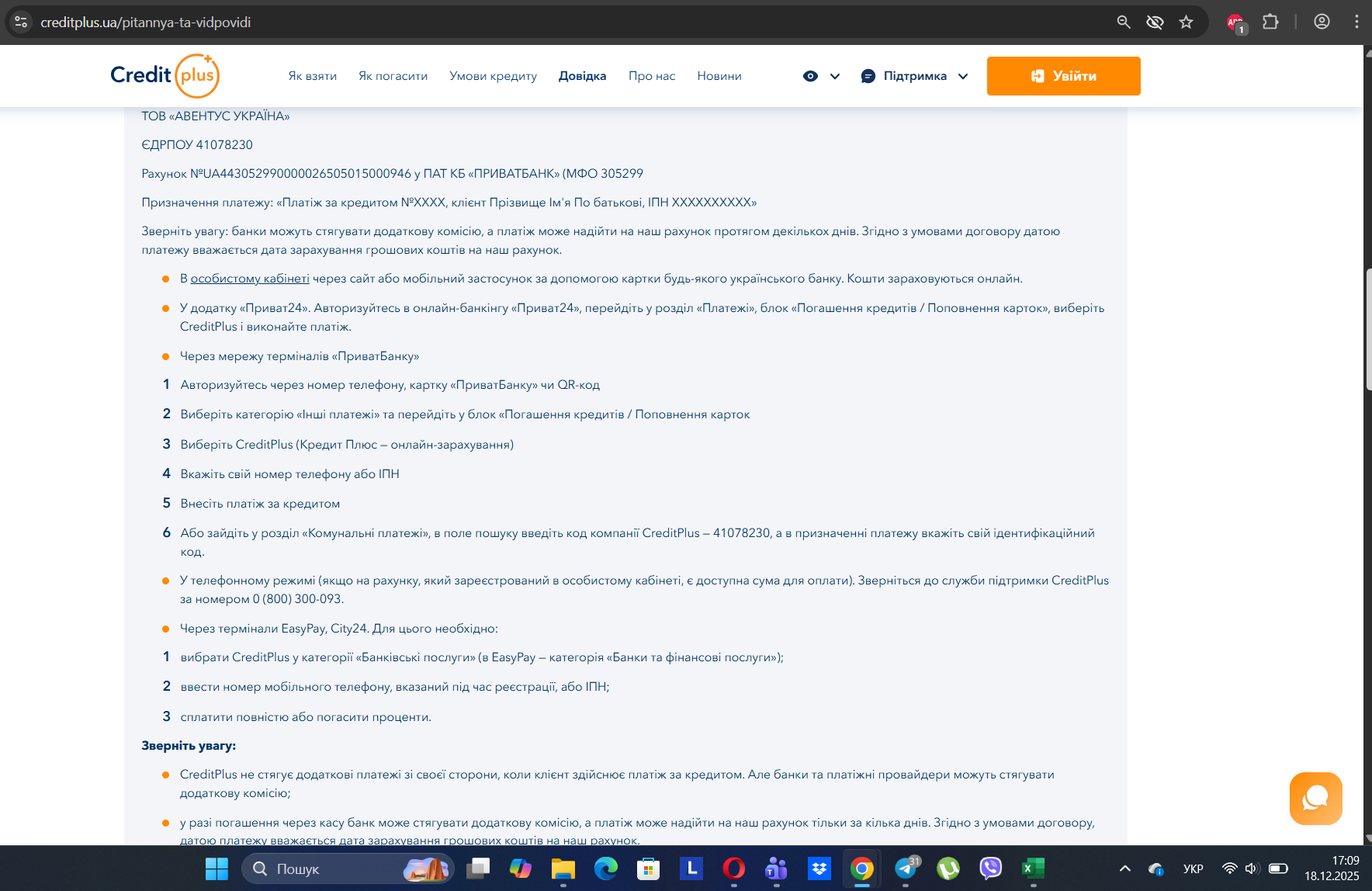The width and height of the screenshot is (1372, 891).
Task: Switch the УКР keyboard language
Action: click(1194, 869)
